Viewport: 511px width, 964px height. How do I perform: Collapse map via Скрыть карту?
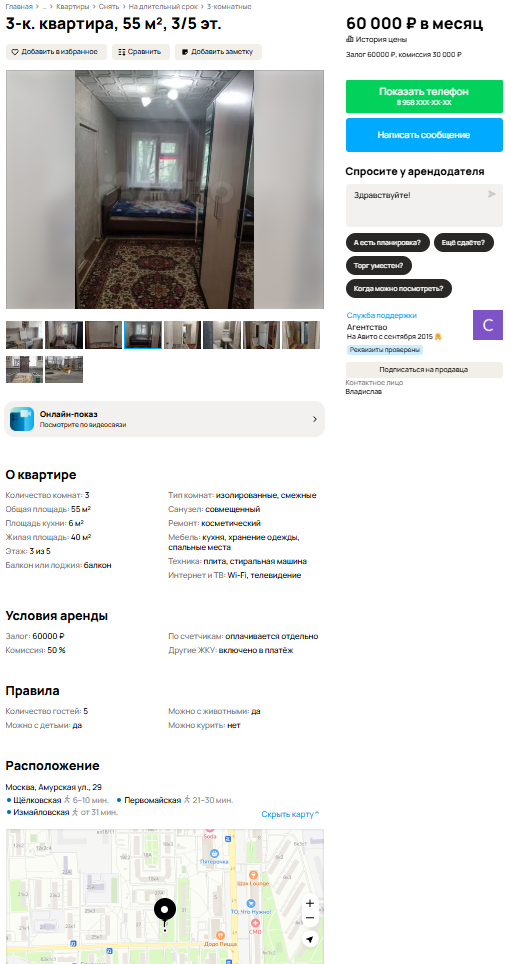point(290,814)
